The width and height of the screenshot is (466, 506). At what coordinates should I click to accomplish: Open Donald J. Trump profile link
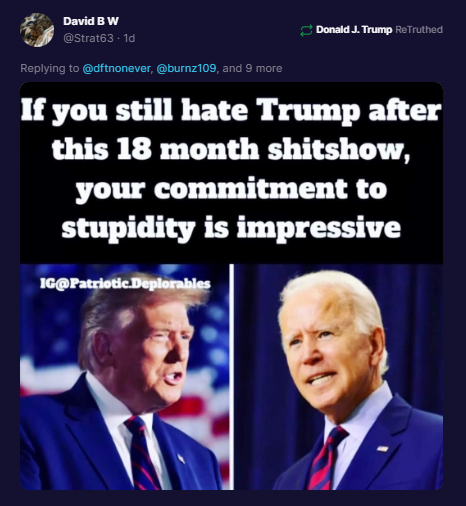pos(354,30)
